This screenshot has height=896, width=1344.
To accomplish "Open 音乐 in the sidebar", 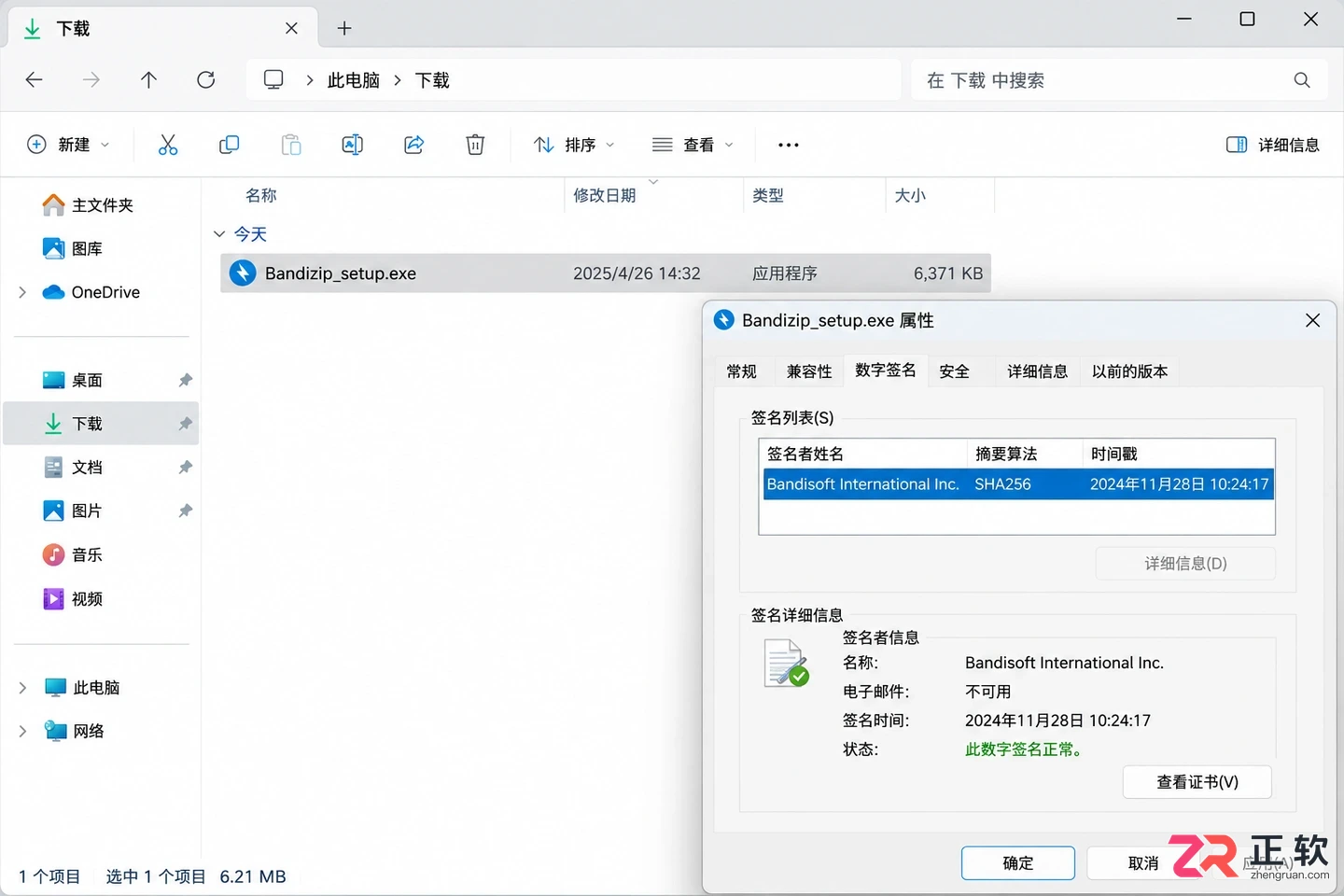I will 73,554.
